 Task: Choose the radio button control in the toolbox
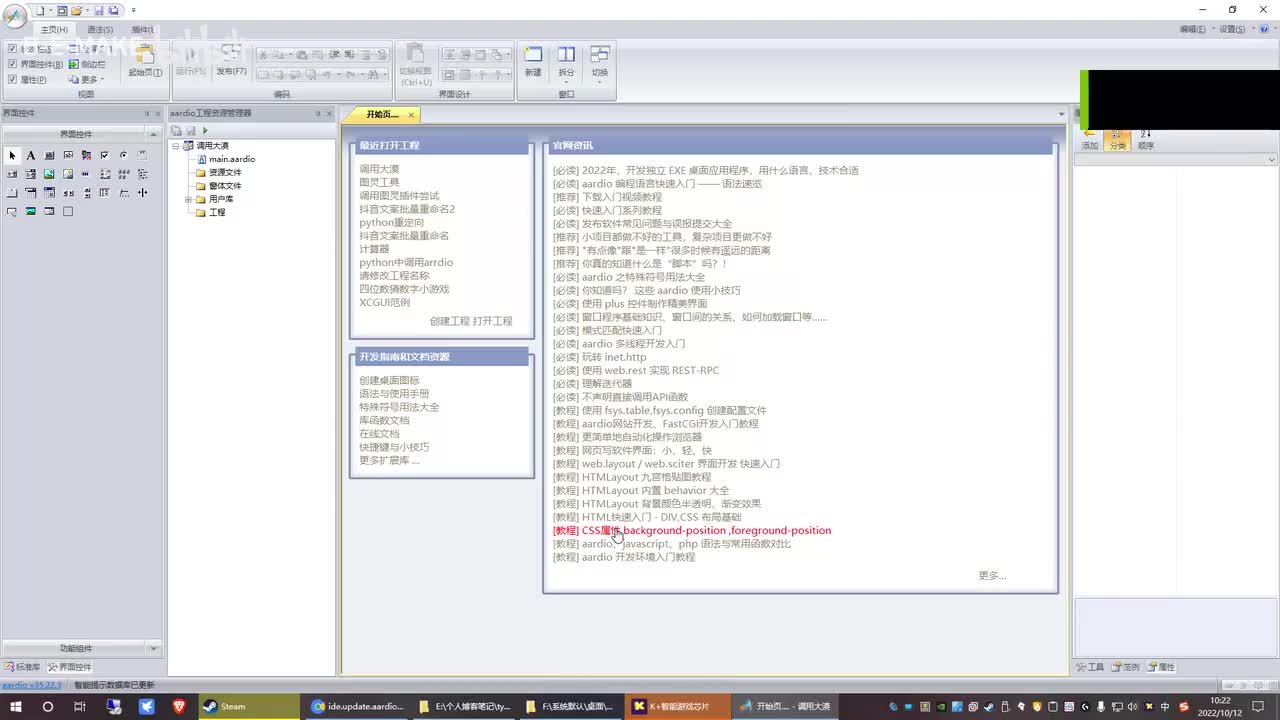pos(123,155)
